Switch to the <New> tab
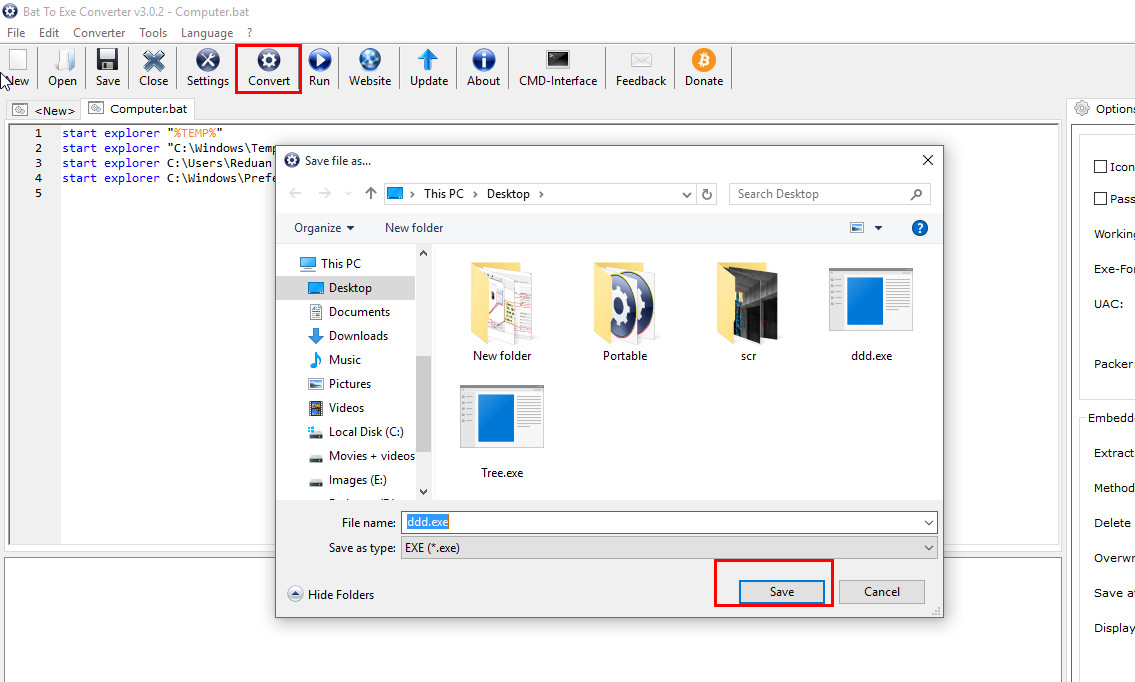This screenshot has width=1135, height=682. point(44,110)
